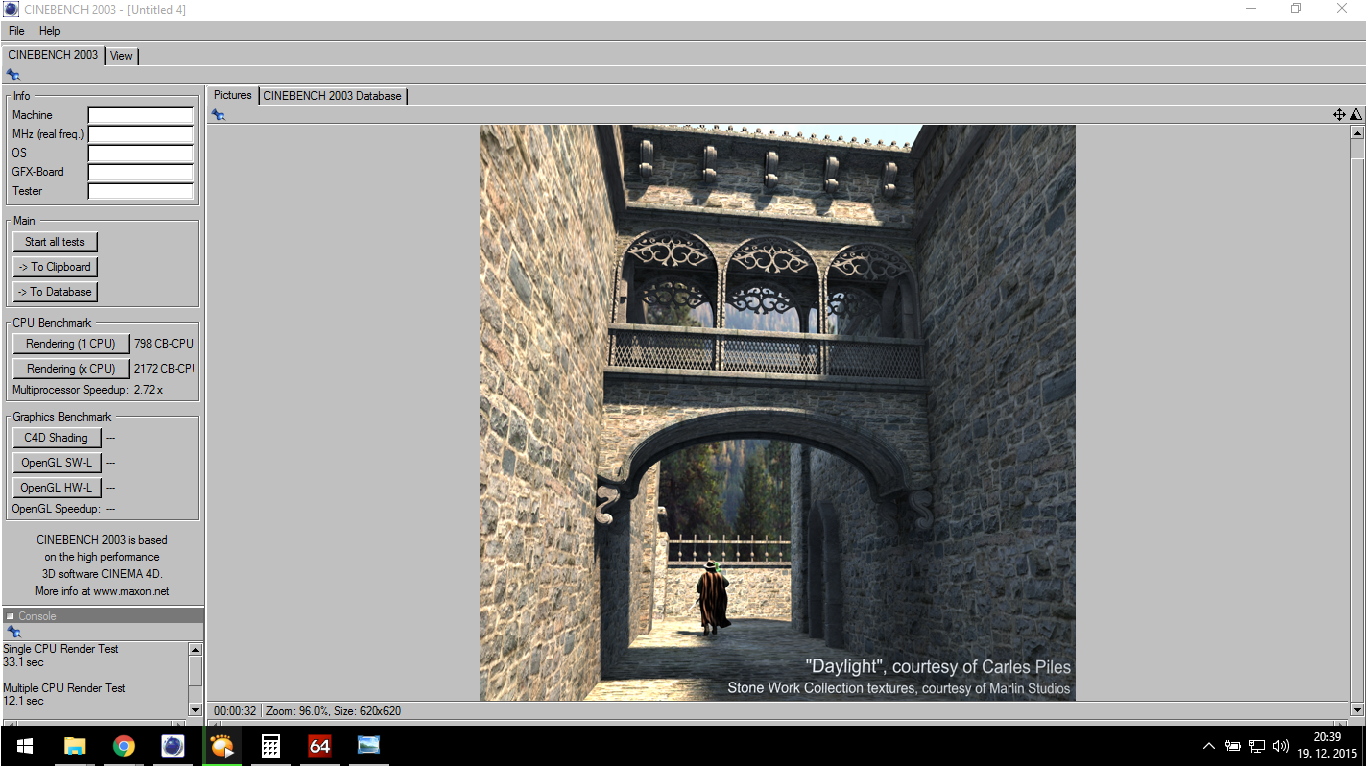1366x767 pixels.
Task: Click into the Tester input field
Action: (141, 191)
